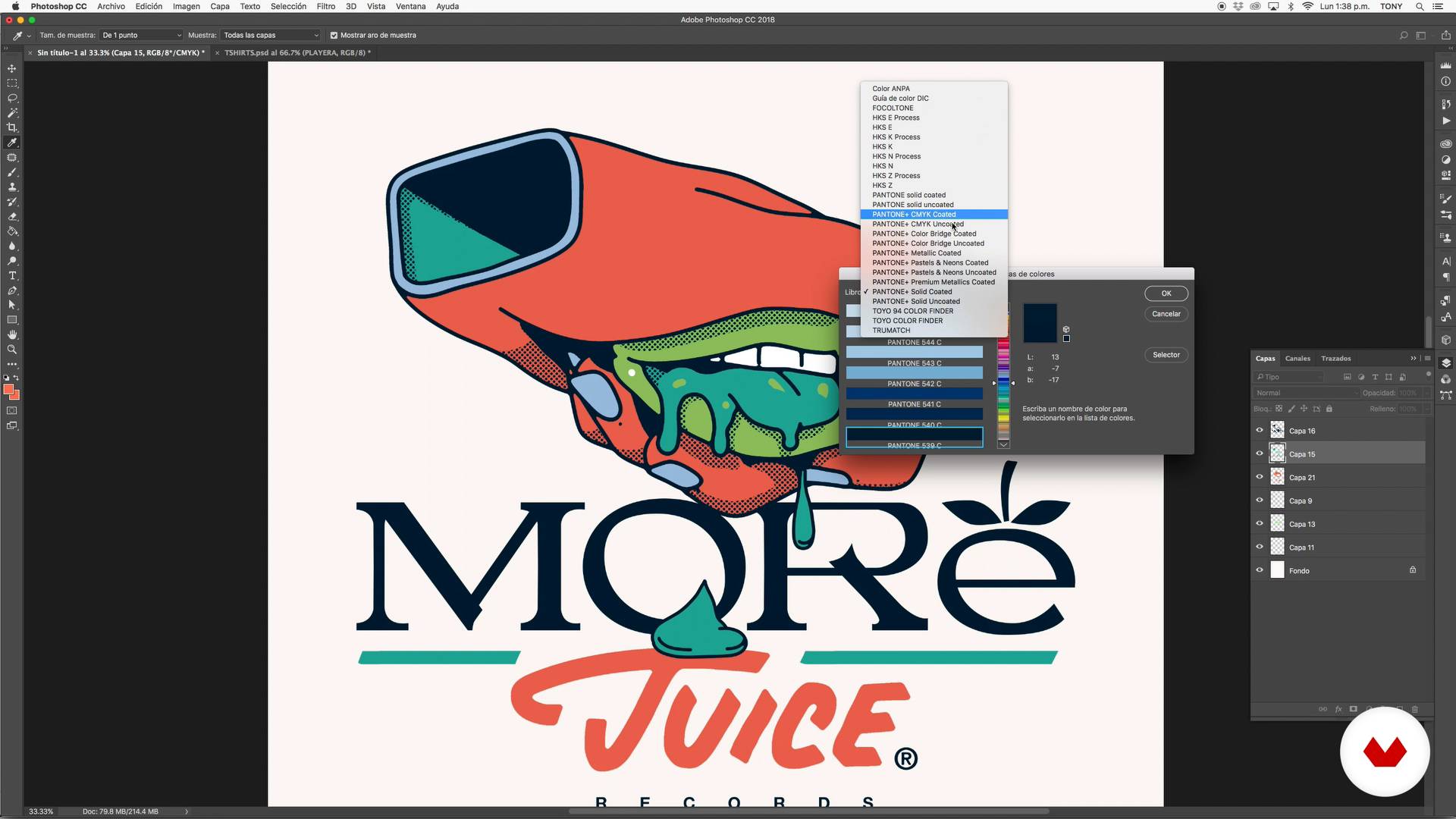Open macOS Spotlight search icon
Screen dimensions: 1456x819
point(1419,6)
